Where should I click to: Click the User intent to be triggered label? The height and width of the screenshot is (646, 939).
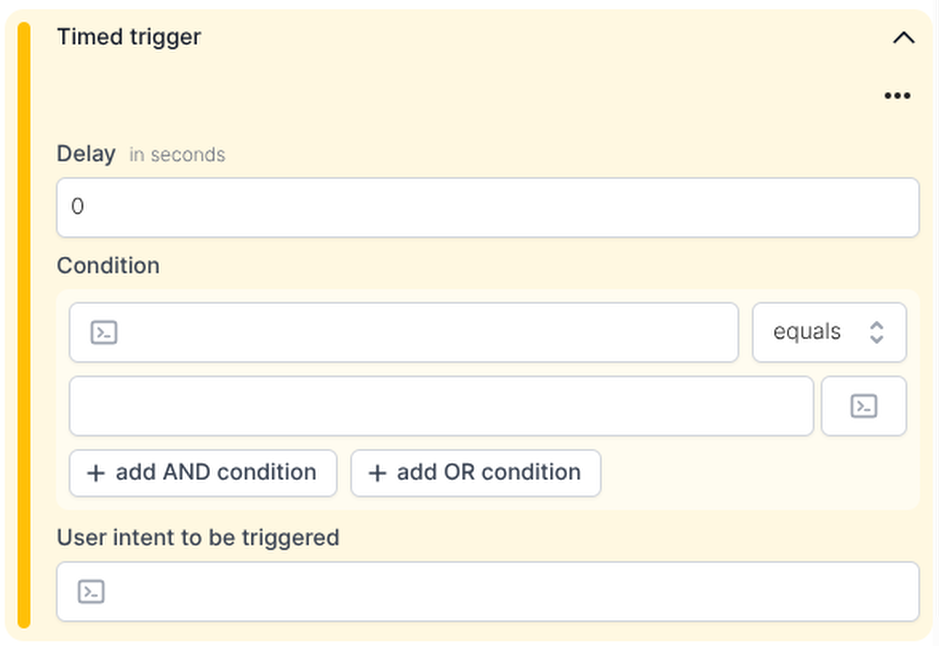(198, 538)
